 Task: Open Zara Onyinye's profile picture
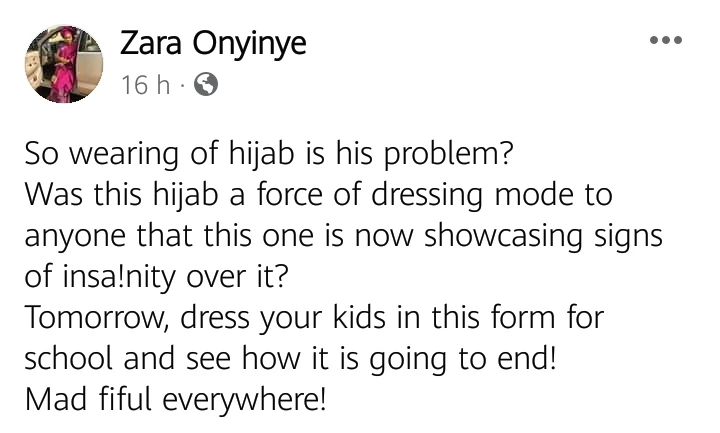click(63, 63)
